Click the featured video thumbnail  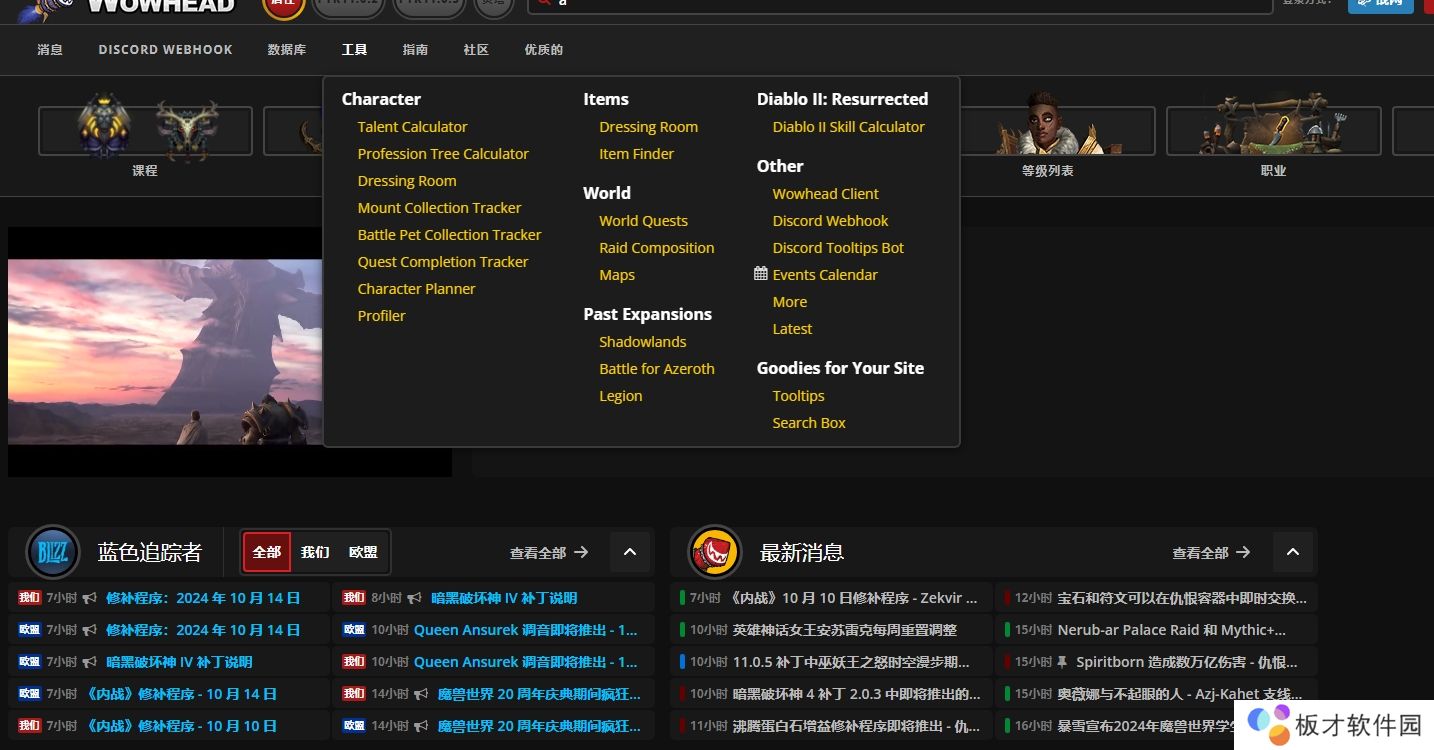(x=165, y=351)
